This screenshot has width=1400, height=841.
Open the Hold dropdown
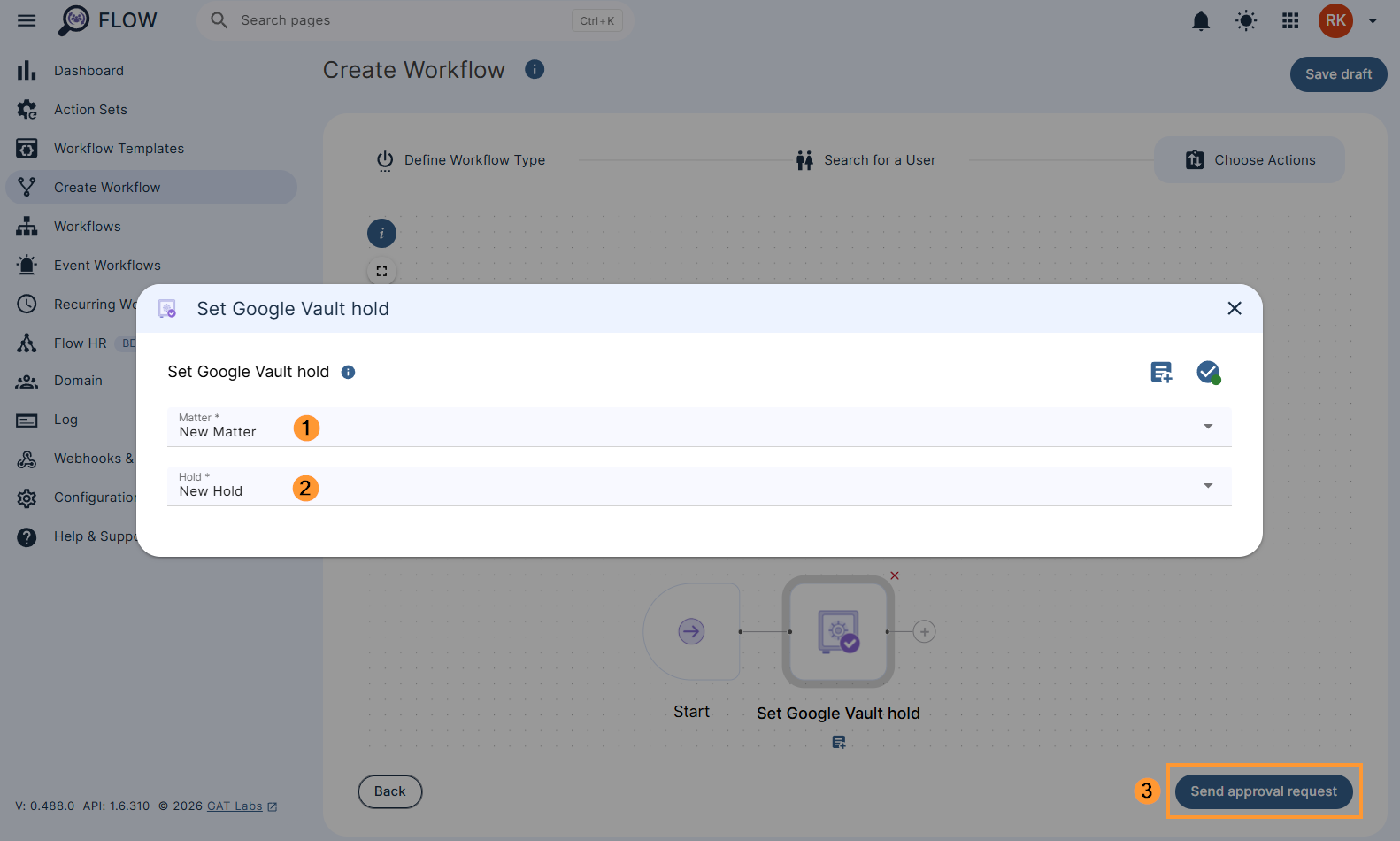coord(699,486)
